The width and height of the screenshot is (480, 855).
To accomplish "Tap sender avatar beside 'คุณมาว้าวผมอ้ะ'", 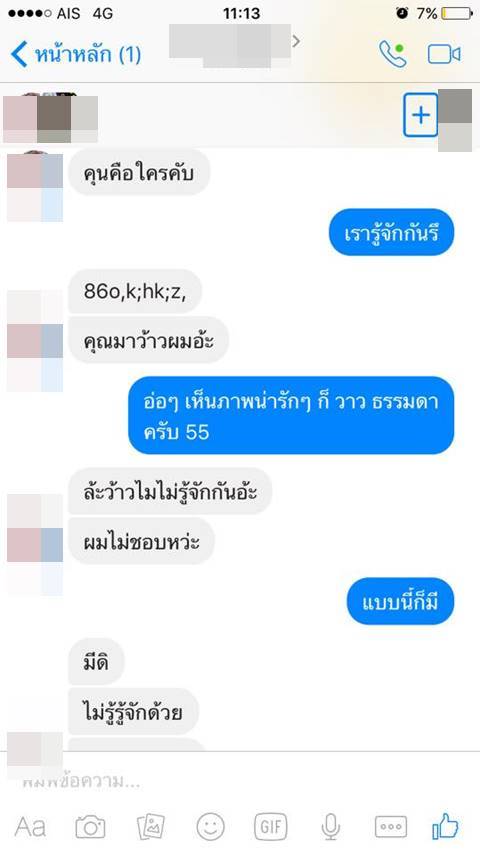I will pos(35,341).
